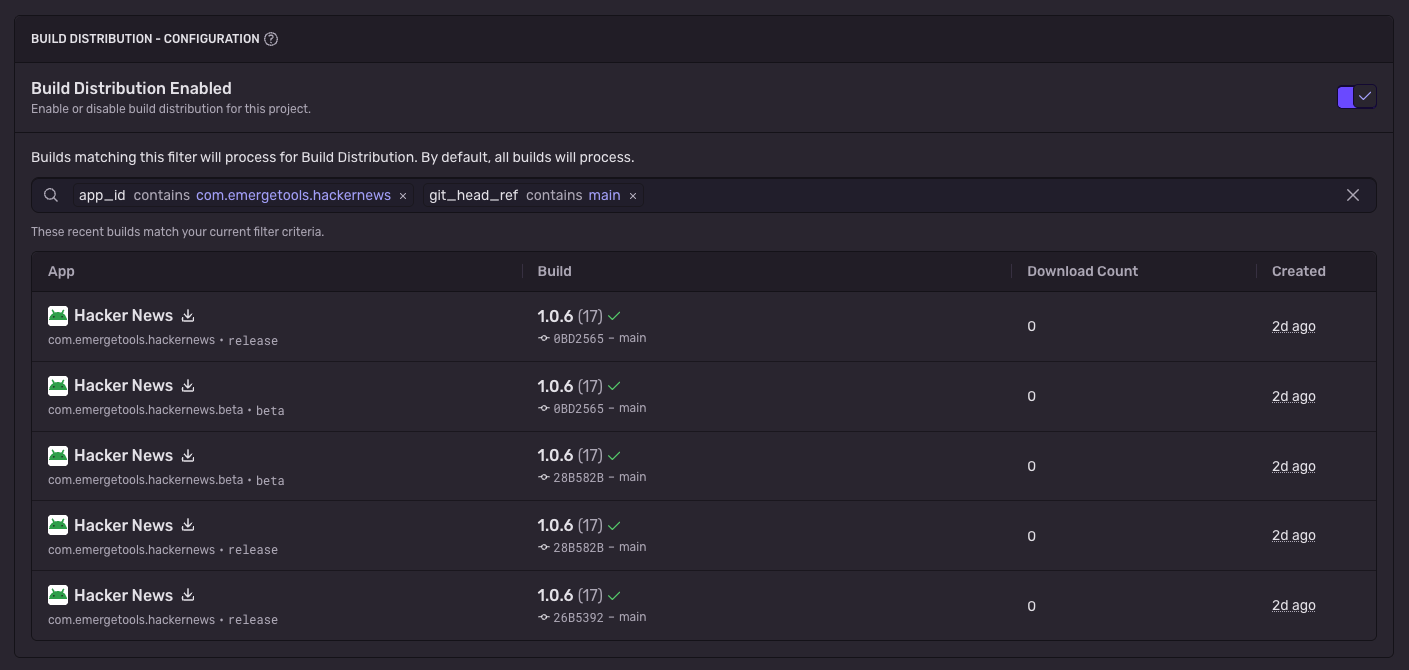Download the Hacker News beta build 28B582B
This screenshot has height=670, width=1409.
tap(188, 456)
